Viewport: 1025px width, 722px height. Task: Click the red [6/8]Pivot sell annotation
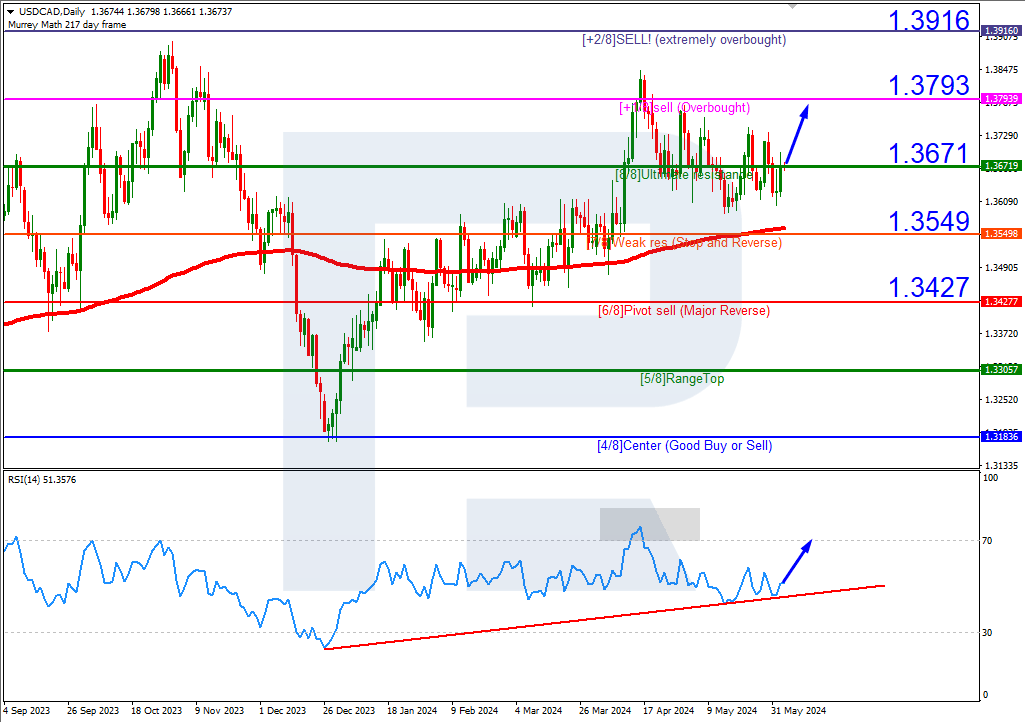point(685,310)
